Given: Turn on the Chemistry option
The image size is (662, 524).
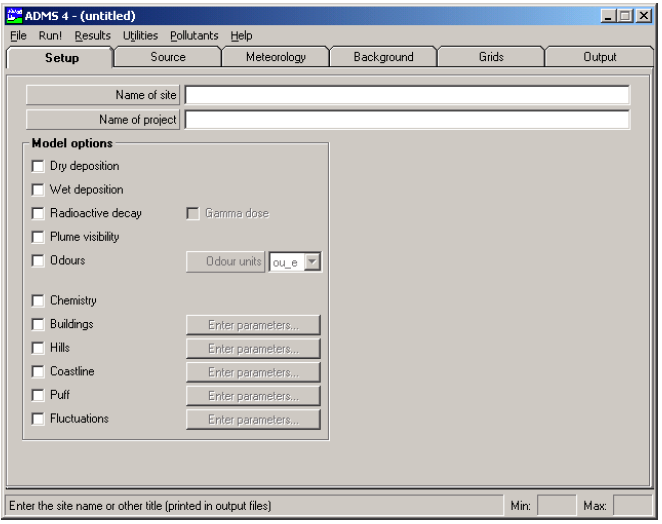Looking at the screenshot, I should point(38,301).
